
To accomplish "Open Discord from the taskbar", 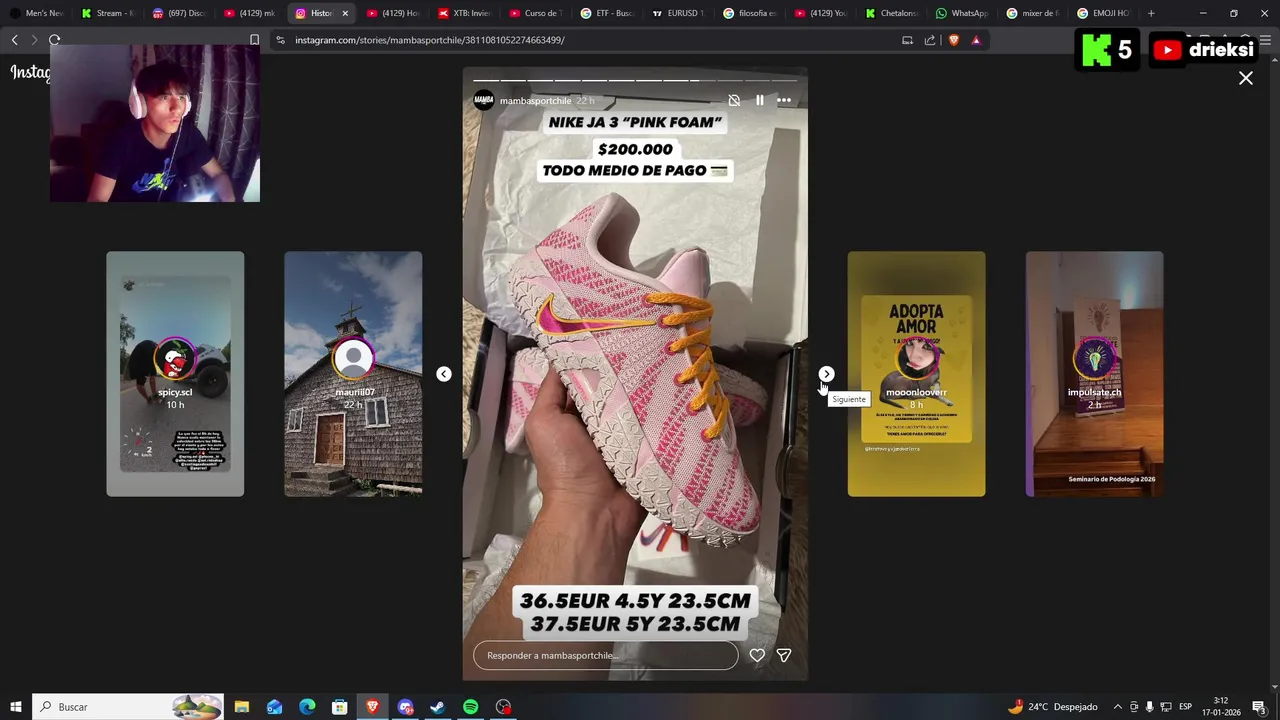I will tap(405, 707).
